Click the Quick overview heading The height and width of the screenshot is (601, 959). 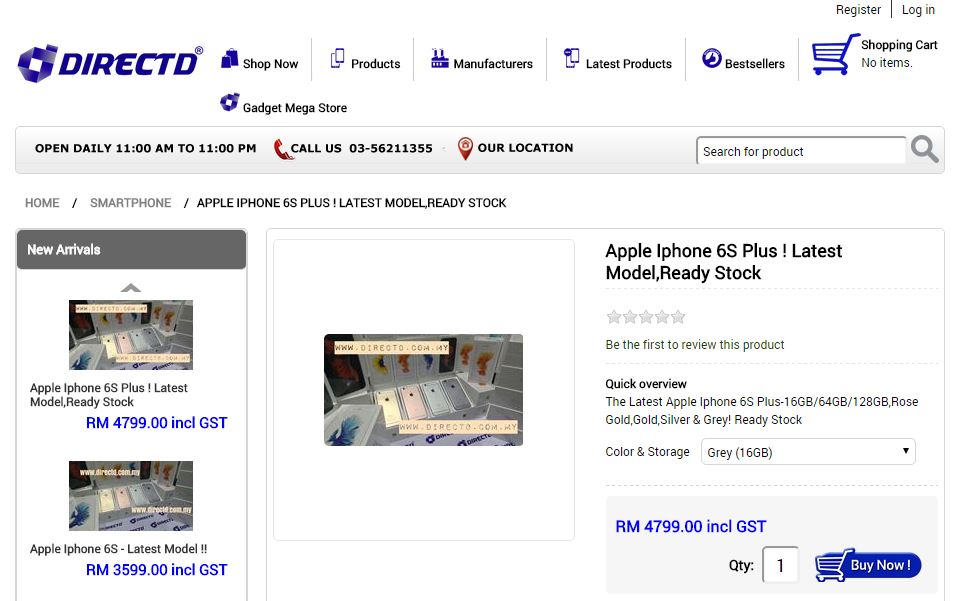tap(646, 384)
